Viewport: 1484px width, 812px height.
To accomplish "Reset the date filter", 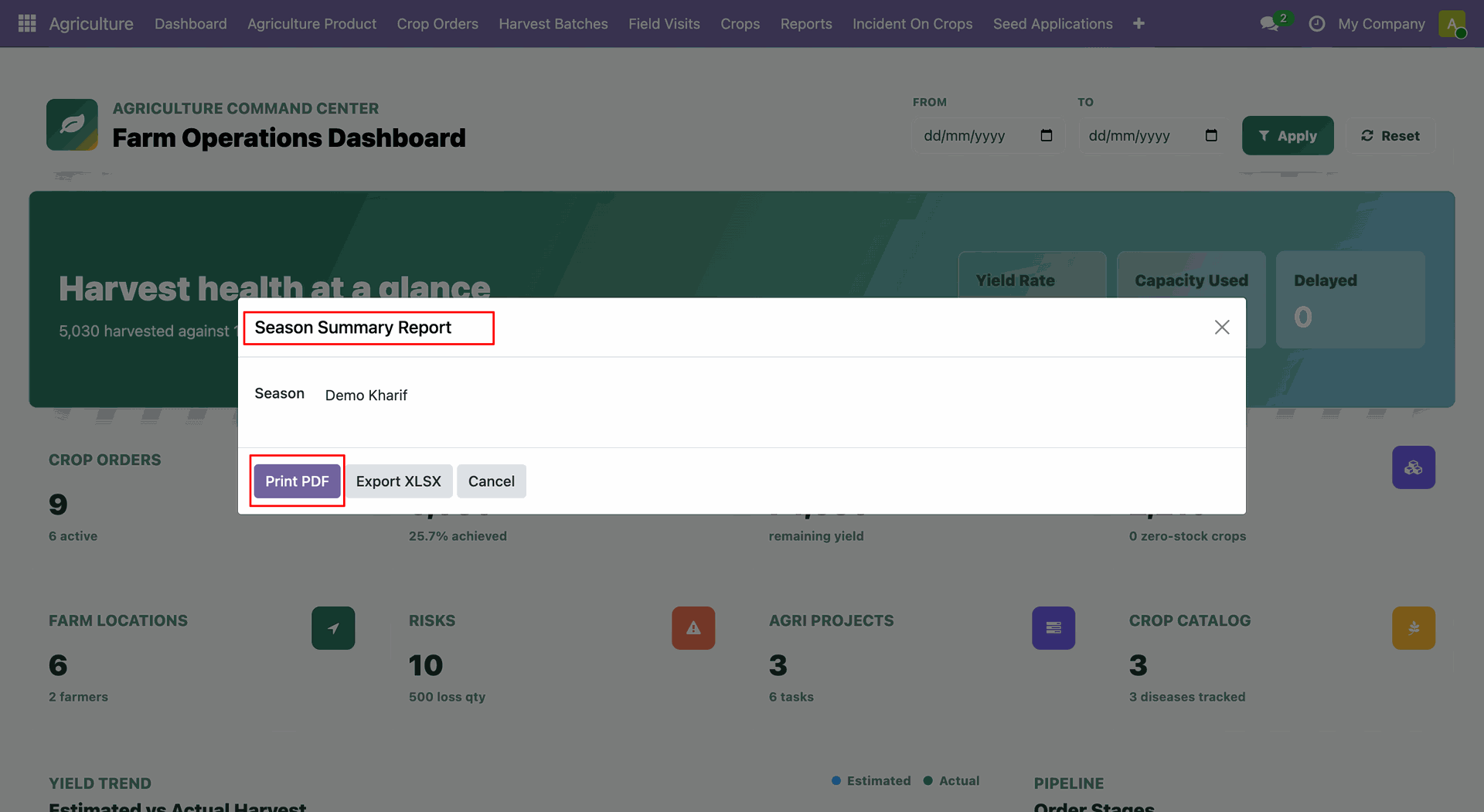I will click(1390, 135).
